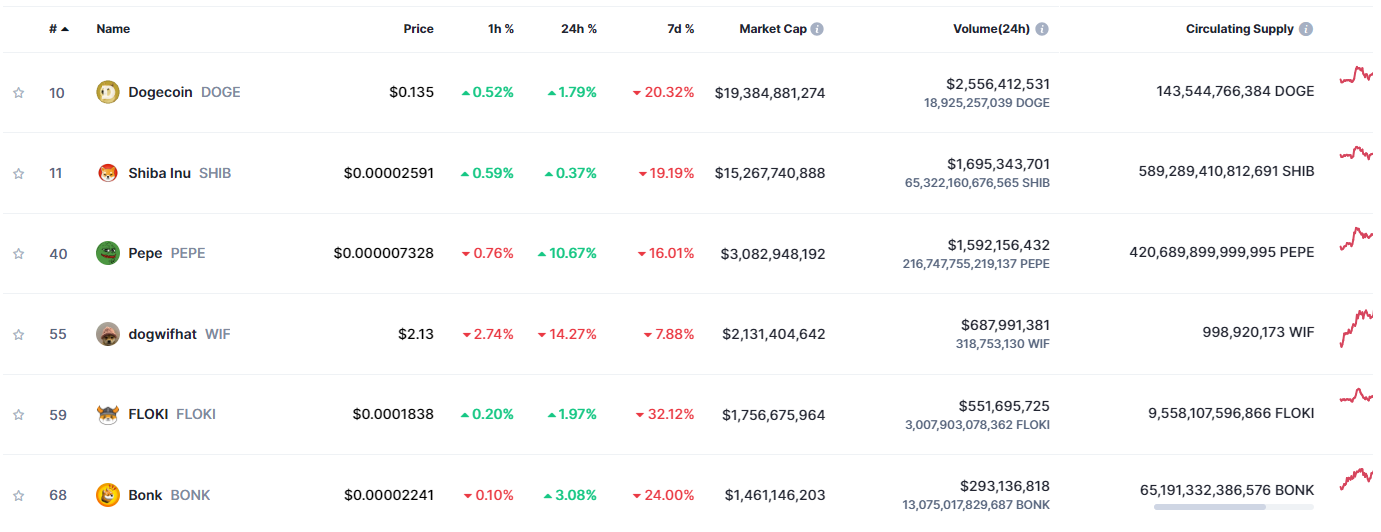Click the Bonk circulating supply progress bar
The width and height of the screenshot is (1381, 532).
[x=1233, y=507]
